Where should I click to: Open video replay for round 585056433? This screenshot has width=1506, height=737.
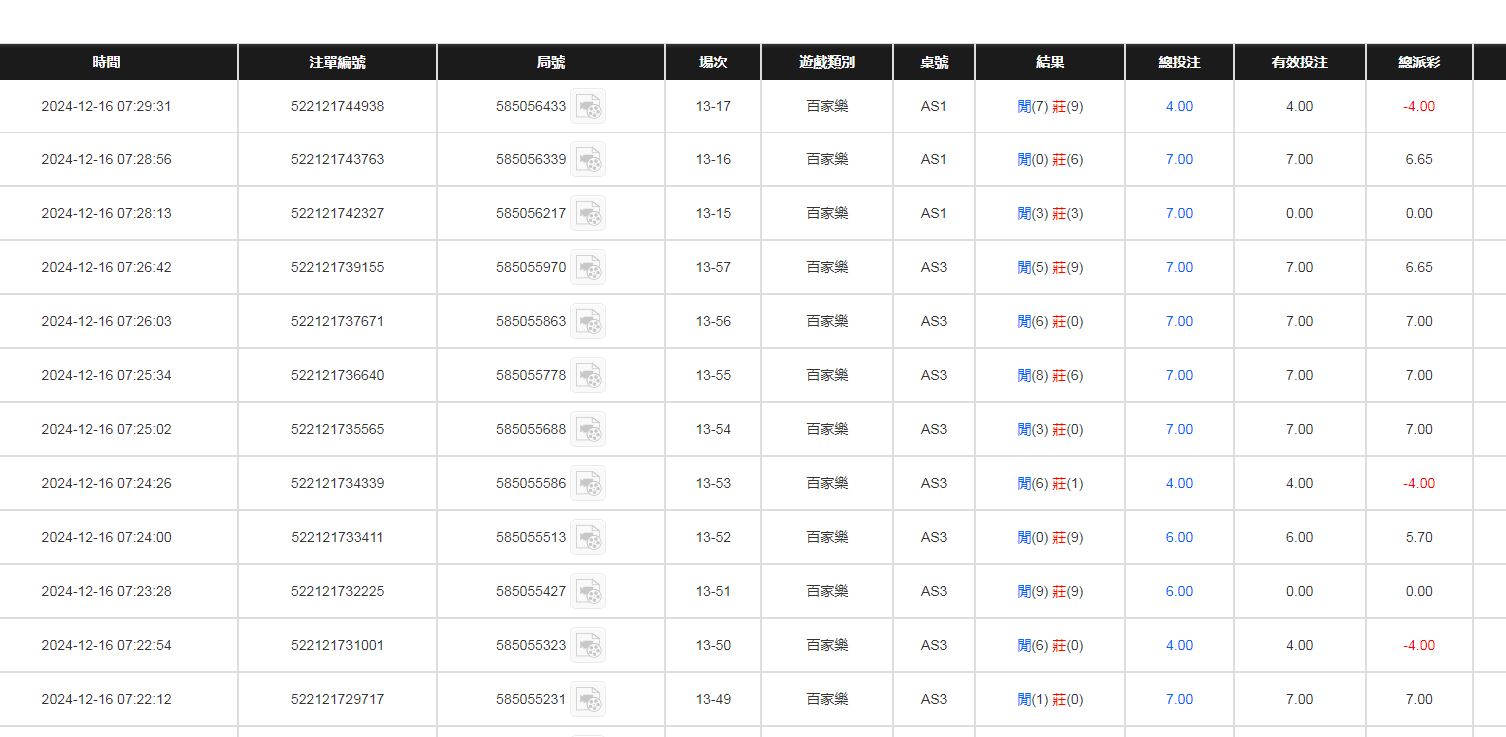pos(588,106)
